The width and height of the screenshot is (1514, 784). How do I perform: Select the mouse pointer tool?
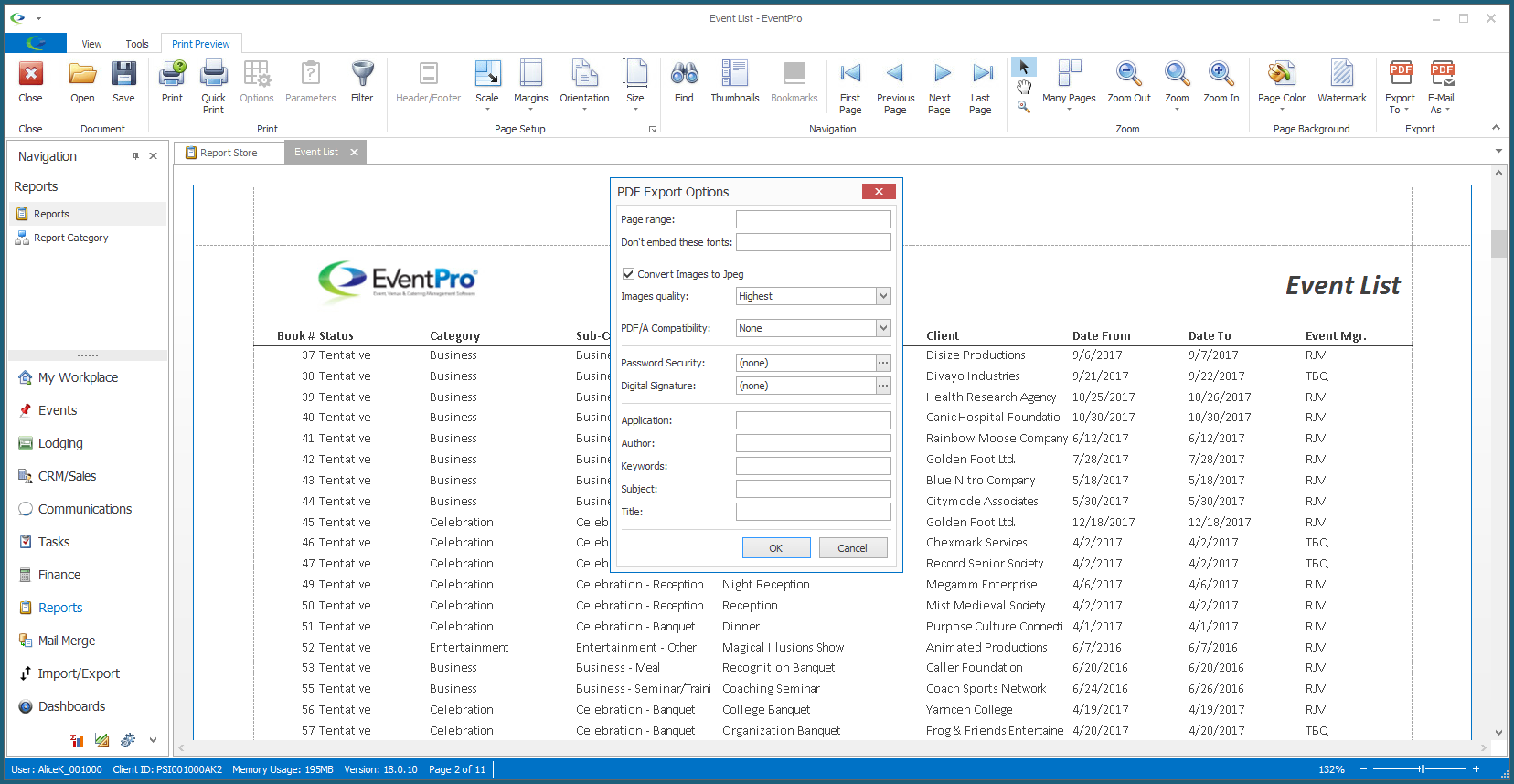pyautogui.click(x=1024, y=68)
